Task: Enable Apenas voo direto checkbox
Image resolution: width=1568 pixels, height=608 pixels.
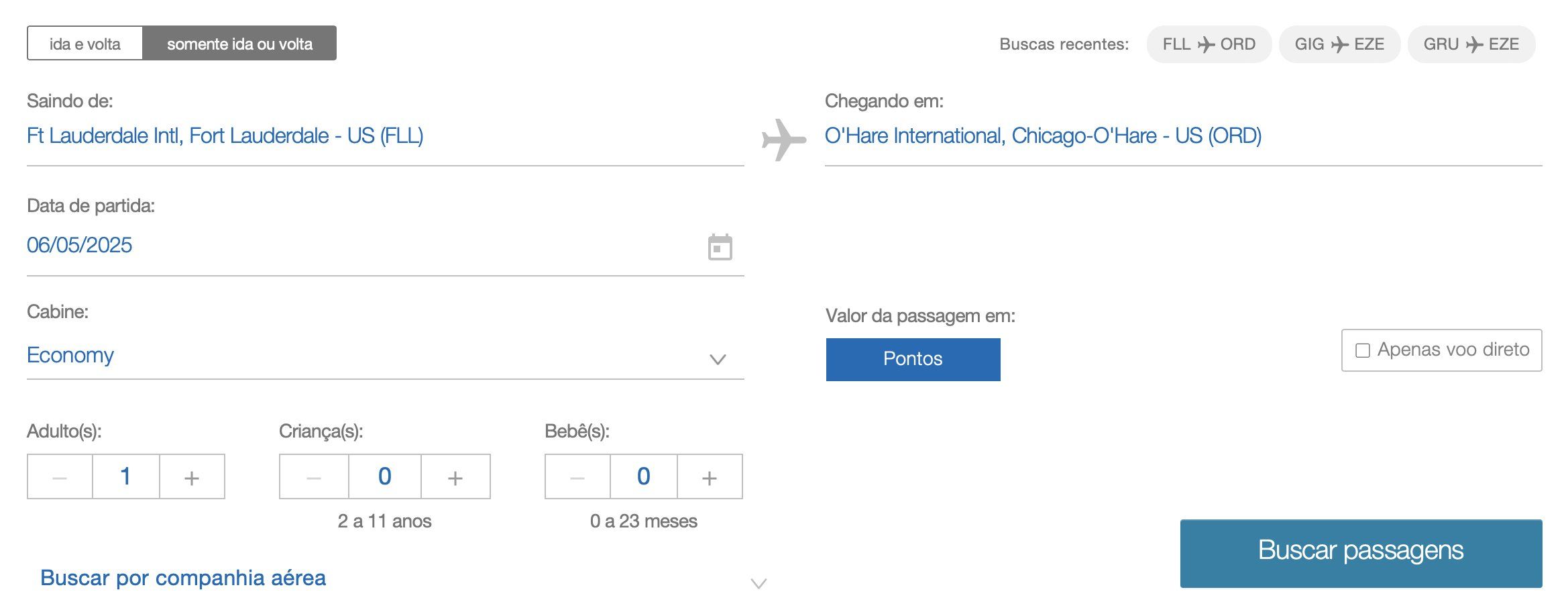Action: point(1363,350)
